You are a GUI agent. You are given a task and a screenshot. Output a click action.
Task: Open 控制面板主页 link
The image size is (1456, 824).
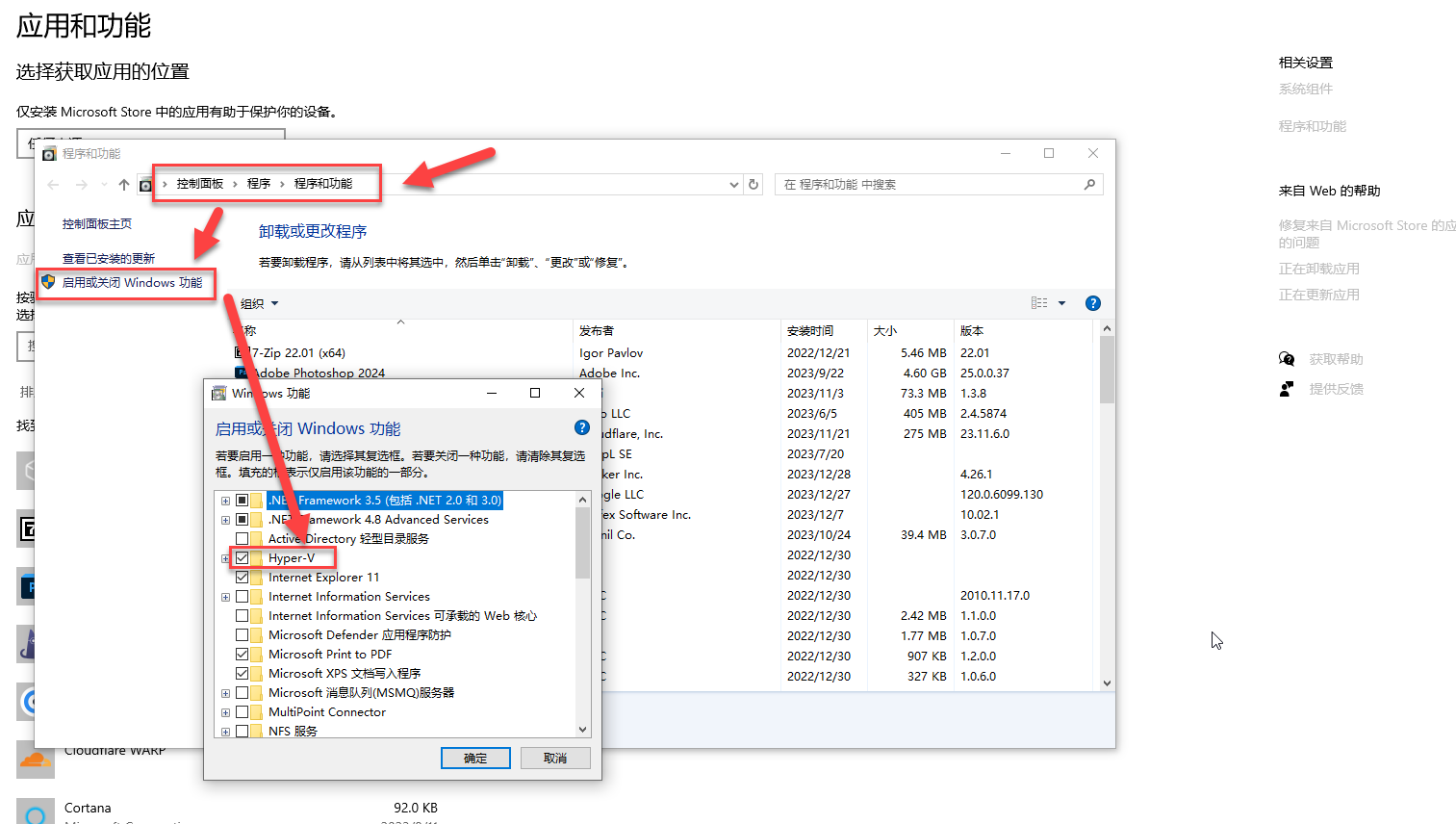tap(97, 224)
